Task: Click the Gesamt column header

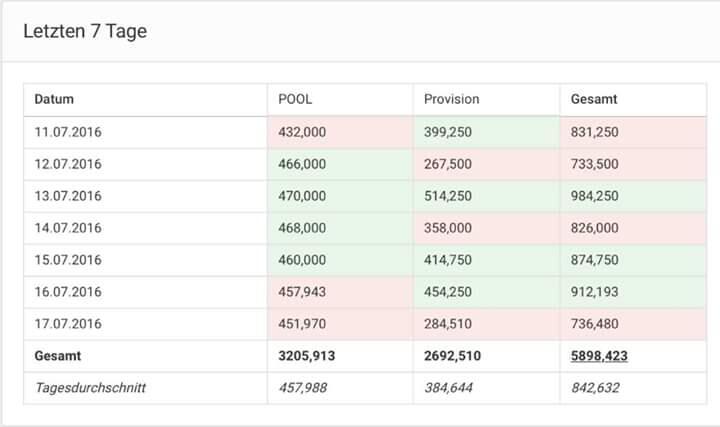Action: pos(594,99)
